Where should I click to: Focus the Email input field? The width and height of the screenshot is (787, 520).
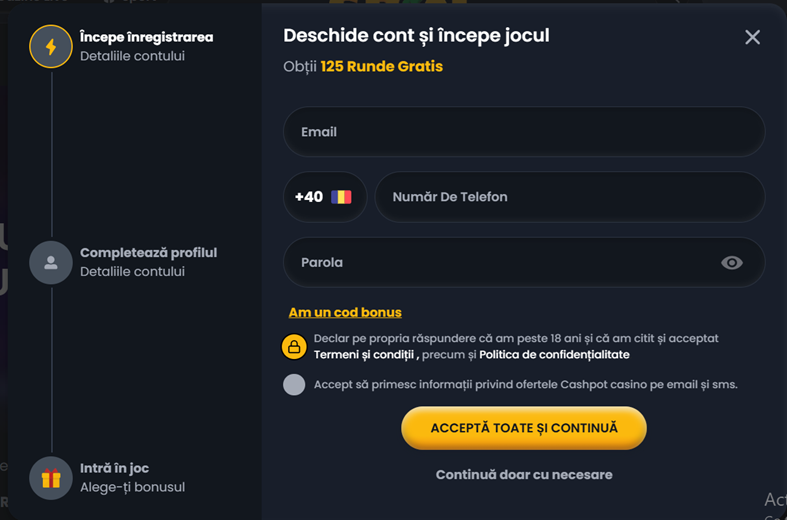[x=524, y=132]
